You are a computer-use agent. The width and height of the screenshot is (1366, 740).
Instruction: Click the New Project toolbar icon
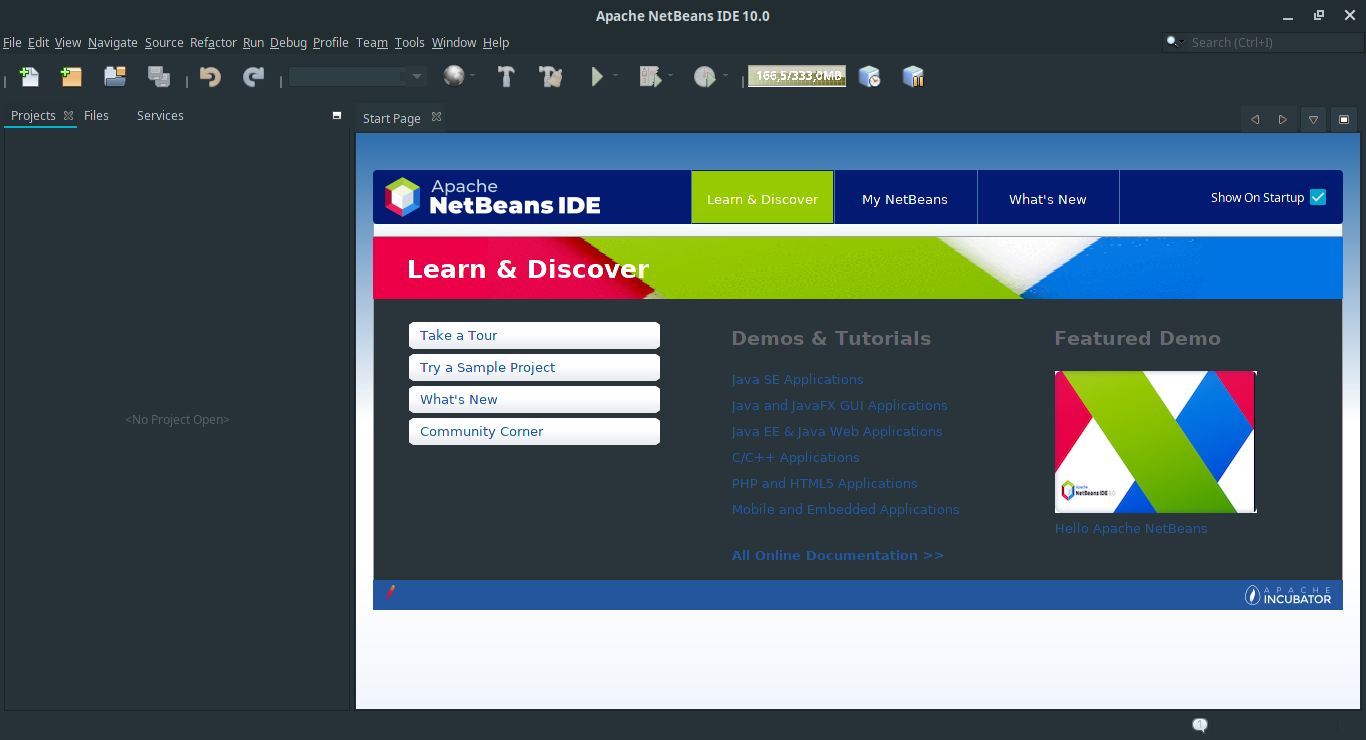tap(71, 77)
